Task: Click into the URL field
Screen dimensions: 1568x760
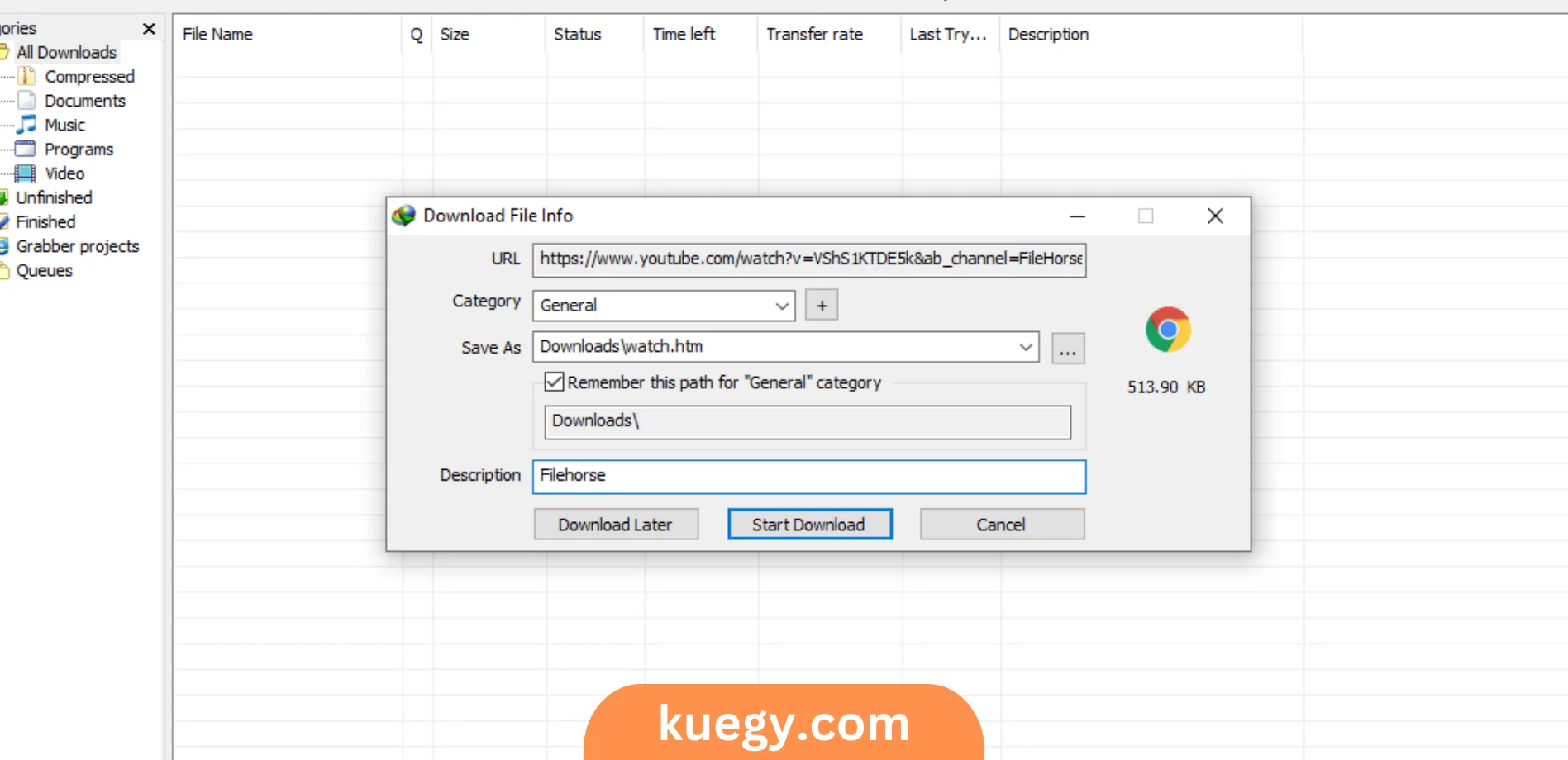Action: point(809,259)
